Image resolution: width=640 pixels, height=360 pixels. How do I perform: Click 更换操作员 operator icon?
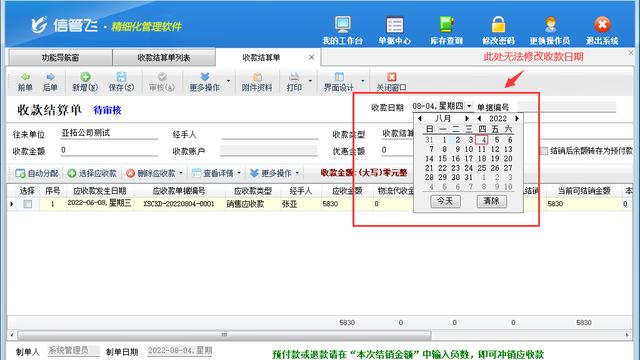point(550,24)
